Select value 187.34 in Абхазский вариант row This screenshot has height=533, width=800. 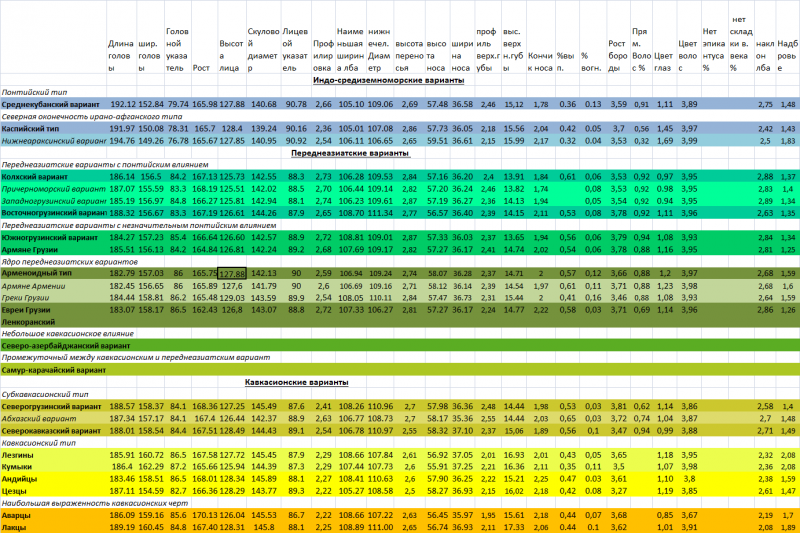(123, 418)
